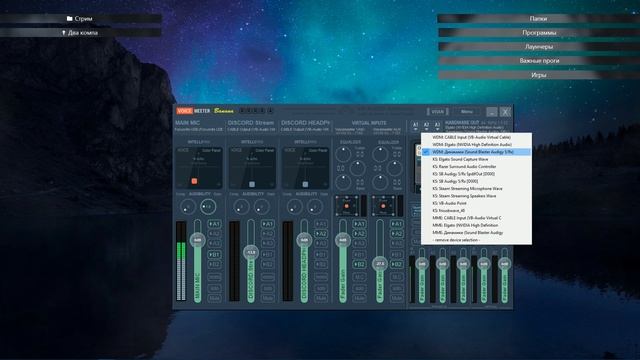Click the middle EQ knob on second virtual input
Viewport: 640px width, 360px height.
(x=394, y=168)
